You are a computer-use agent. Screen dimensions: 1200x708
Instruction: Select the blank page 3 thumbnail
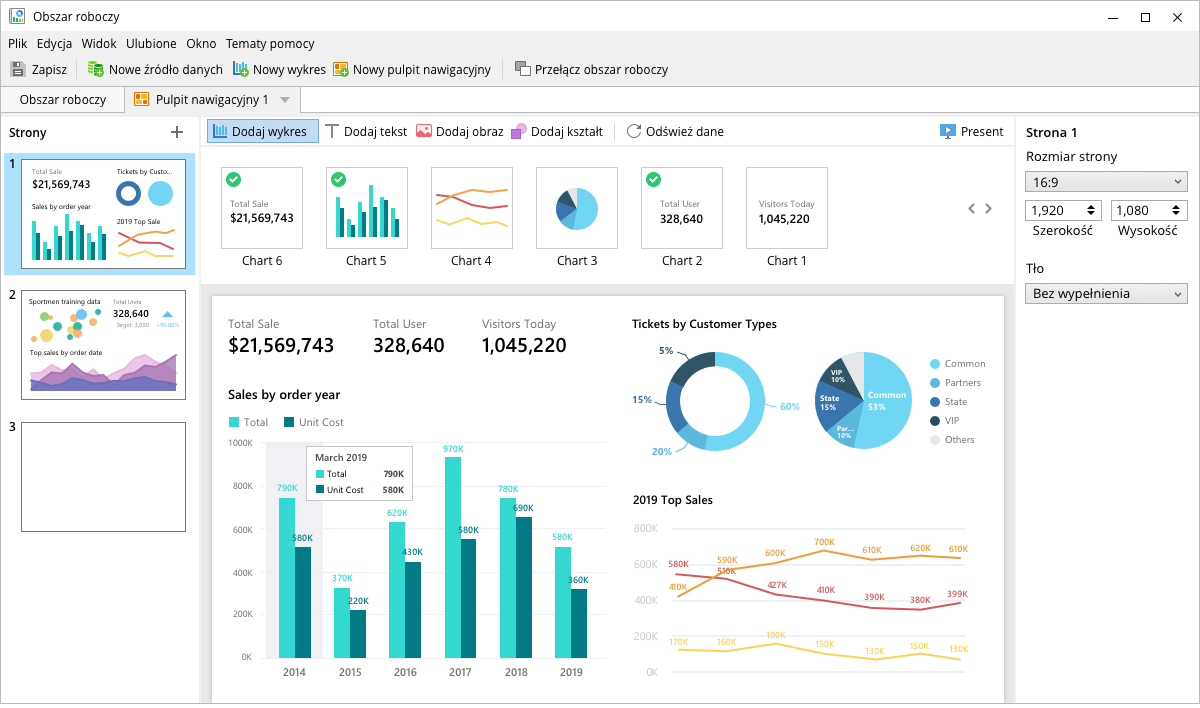tap(103, 477)
